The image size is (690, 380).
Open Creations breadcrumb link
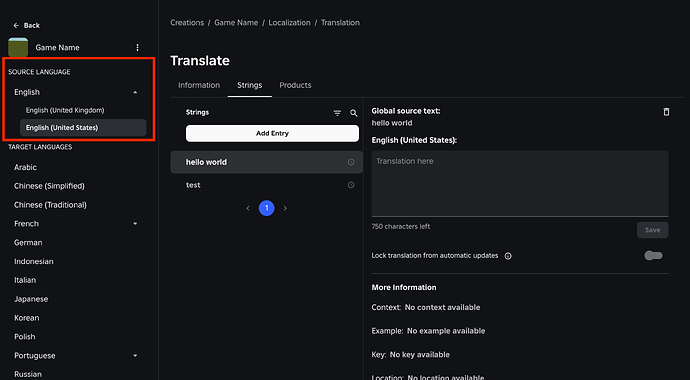point(187,22)
